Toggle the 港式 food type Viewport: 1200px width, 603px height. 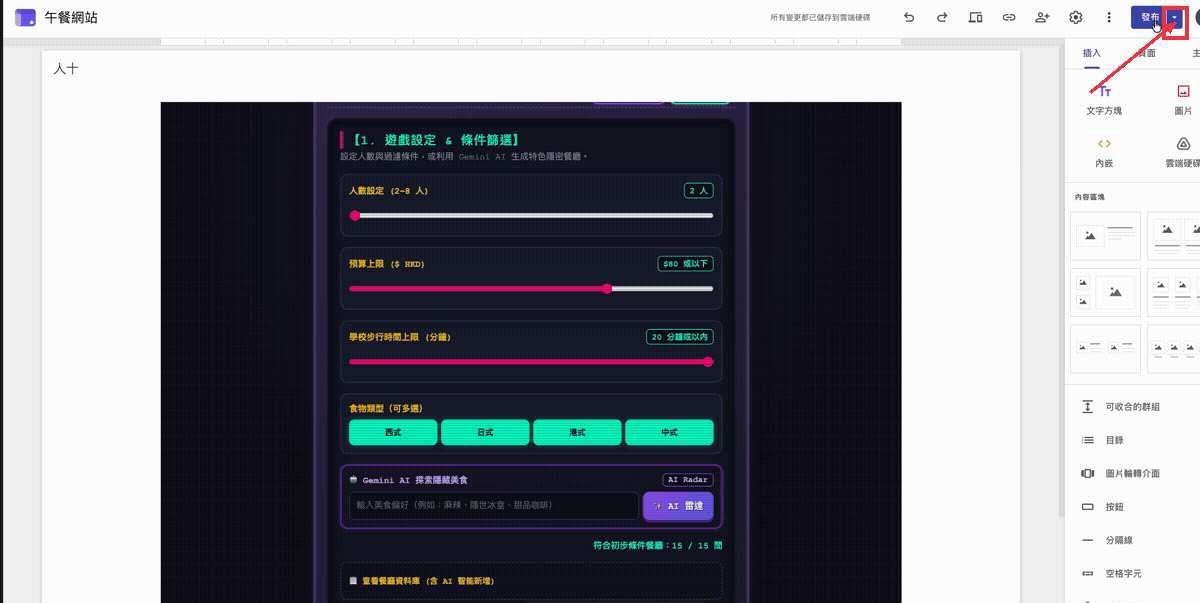(x=577, y=432)
